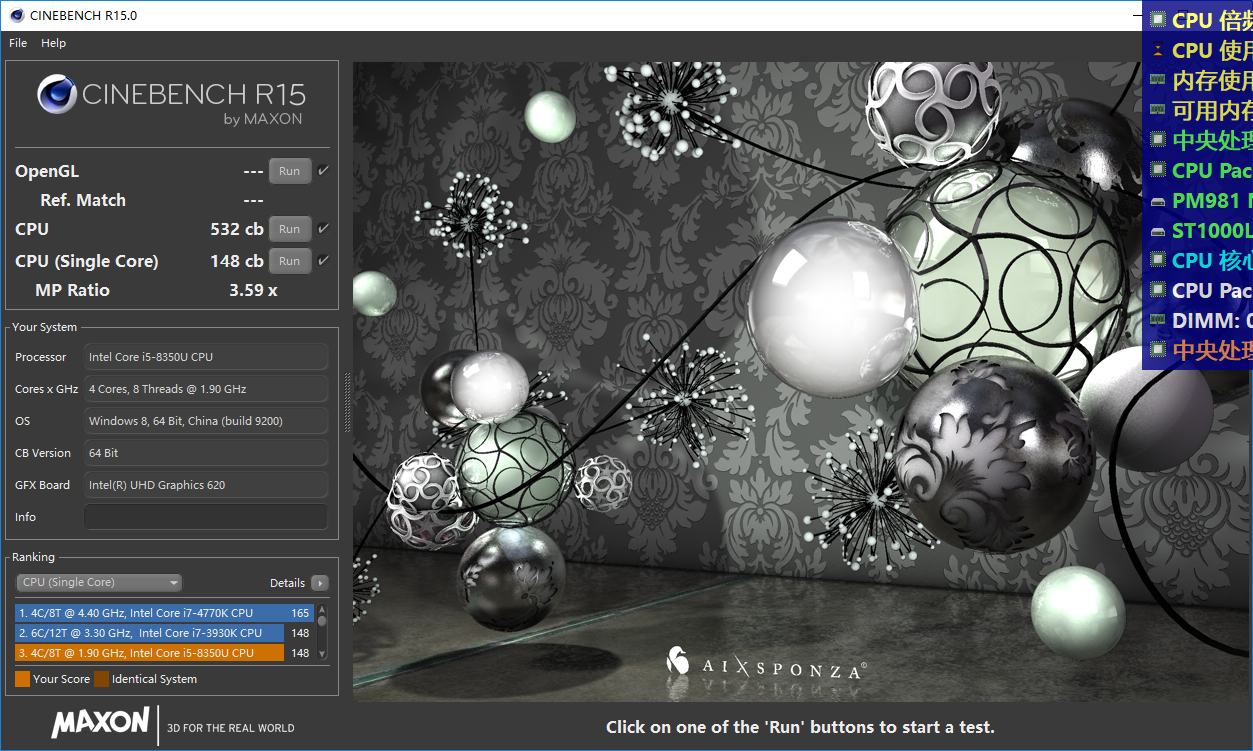Run the CPU benchmark test
The width and height of the screenshot is (1253, 751).
pos(290,229)
